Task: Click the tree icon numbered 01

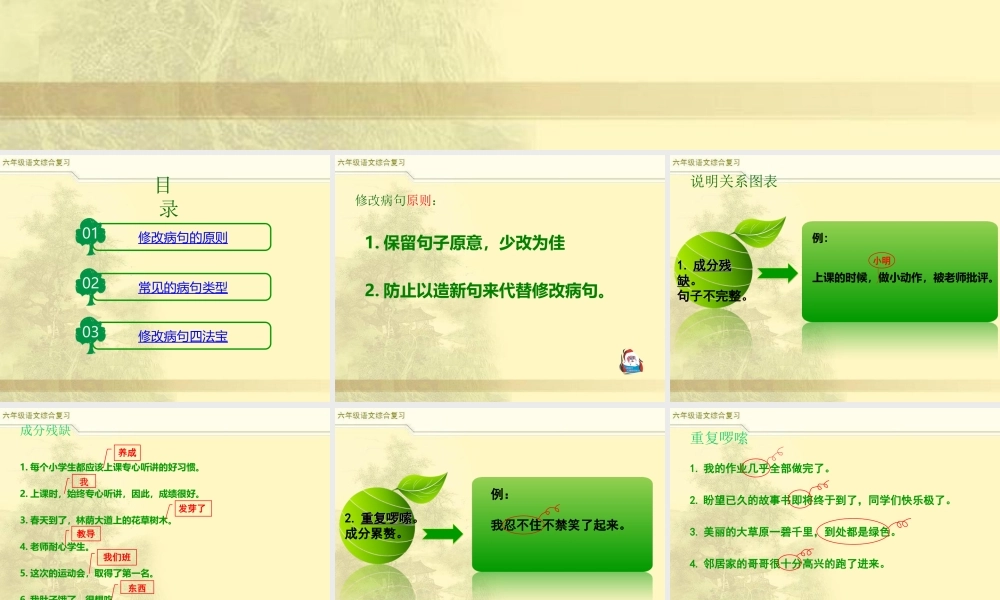Action: point(90,236)
